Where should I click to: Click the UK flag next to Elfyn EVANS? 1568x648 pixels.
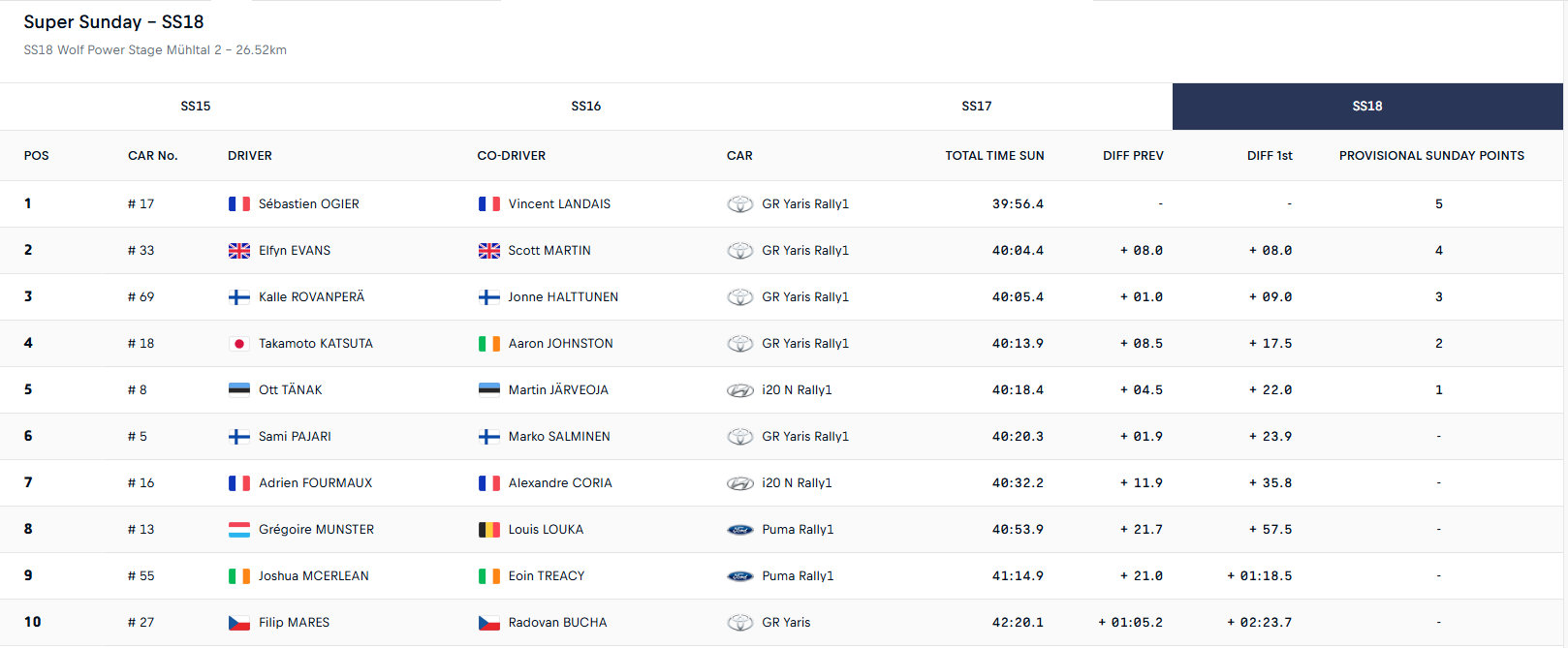(239, 251)
